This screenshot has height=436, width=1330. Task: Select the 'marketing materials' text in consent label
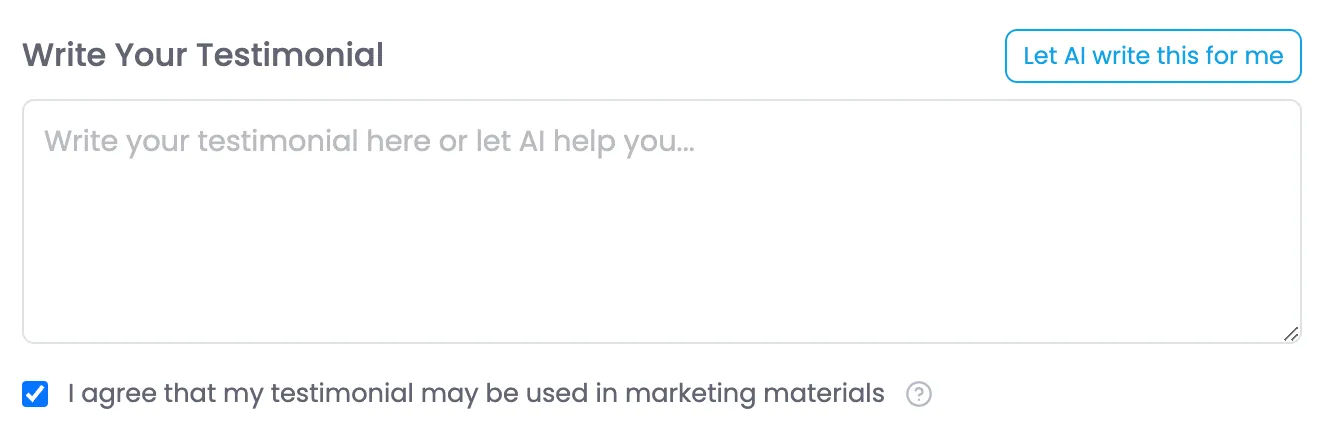pyautogui.click(x=755, y=394)
